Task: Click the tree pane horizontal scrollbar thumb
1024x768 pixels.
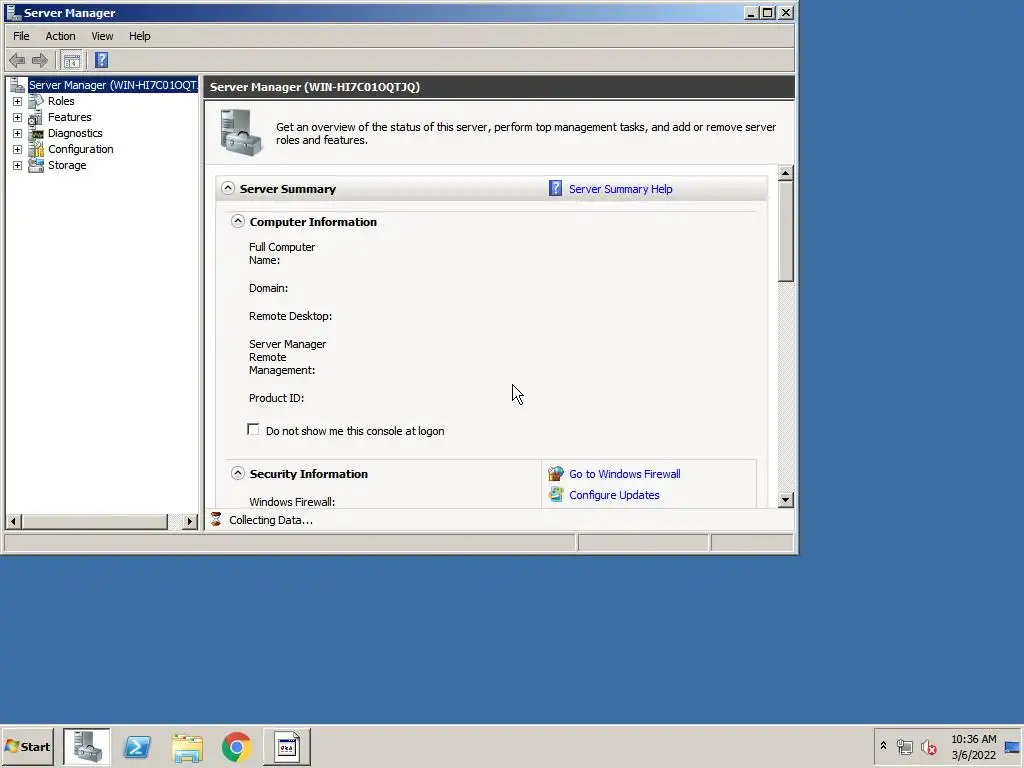Action: click(x=95, y=521)
